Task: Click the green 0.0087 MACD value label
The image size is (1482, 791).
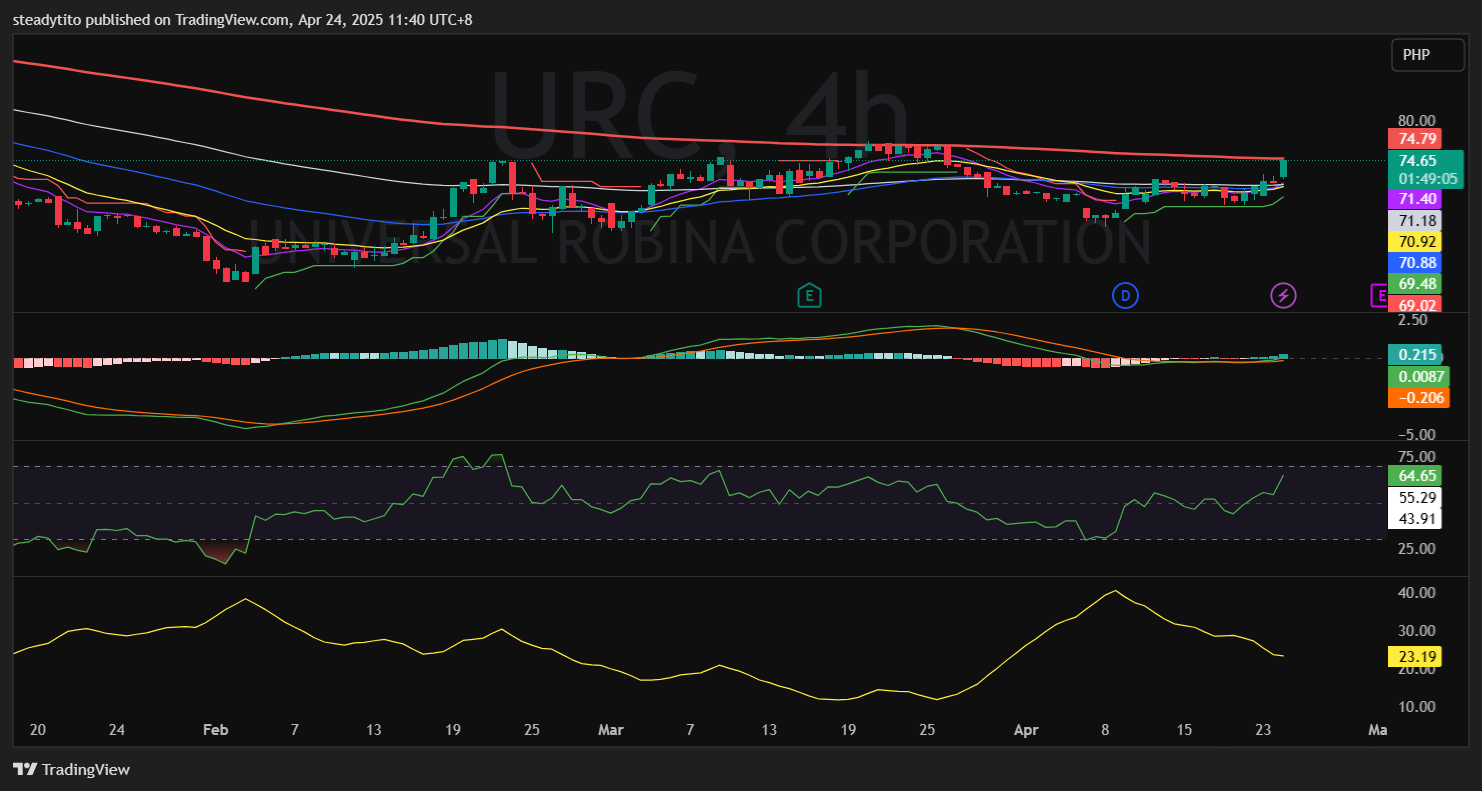Action: (x=1419, y=376)
